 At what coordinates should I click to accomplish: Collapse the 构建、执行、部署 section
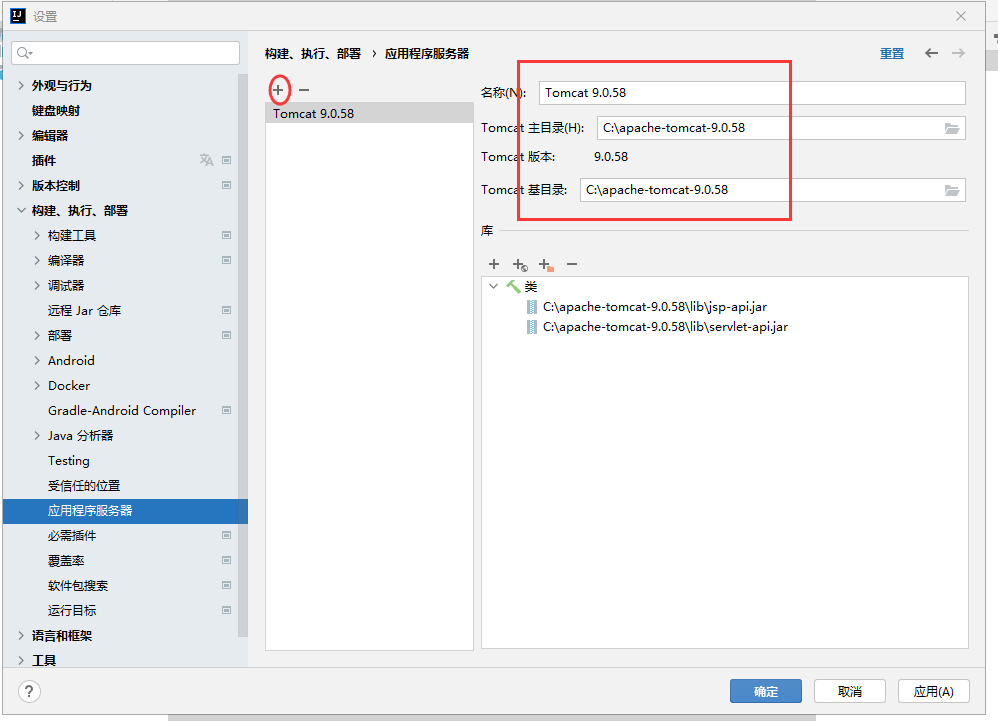coord(22,211)
